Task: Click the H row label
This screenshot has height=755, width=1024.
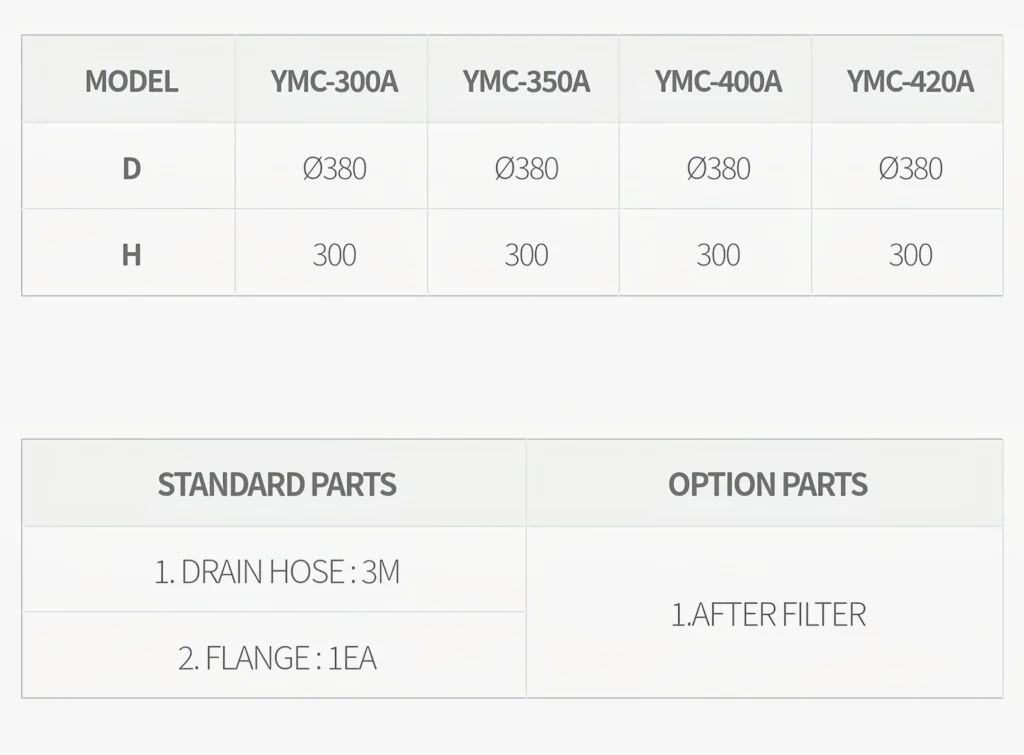Action: point(131,255)
